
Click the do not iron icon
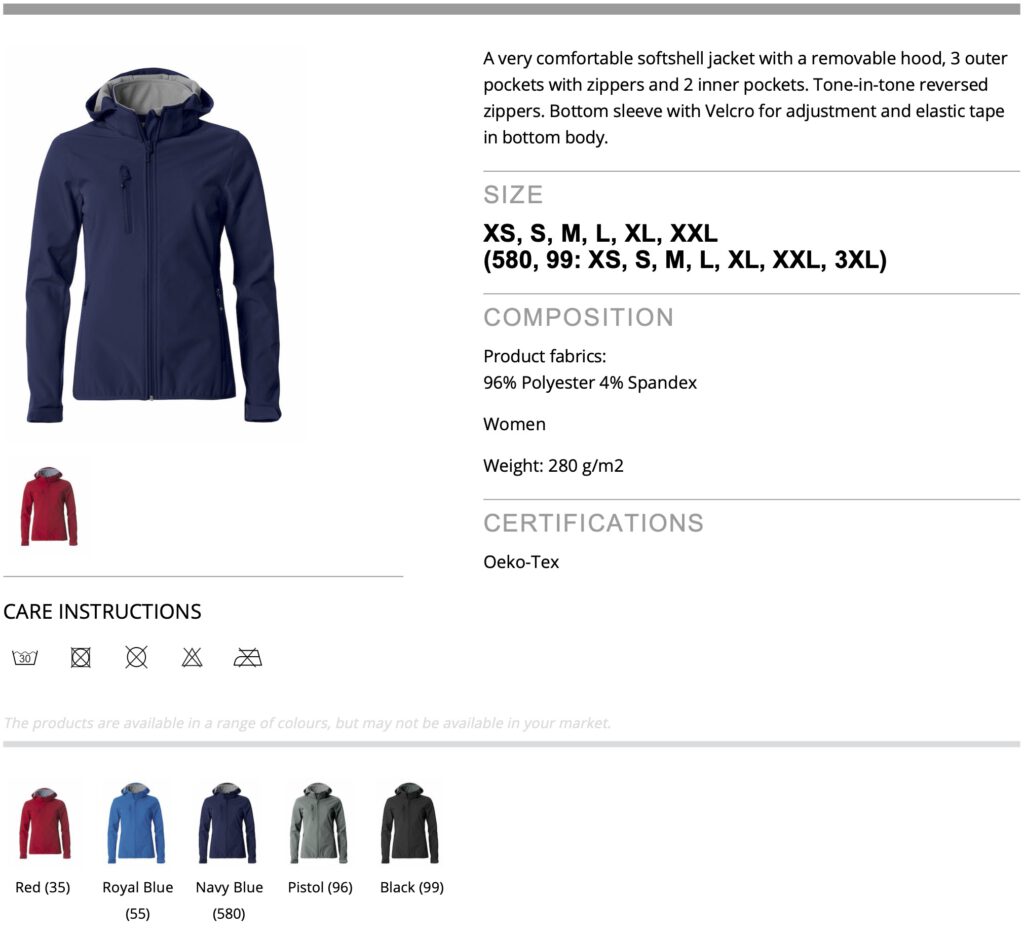click(248, 657)
